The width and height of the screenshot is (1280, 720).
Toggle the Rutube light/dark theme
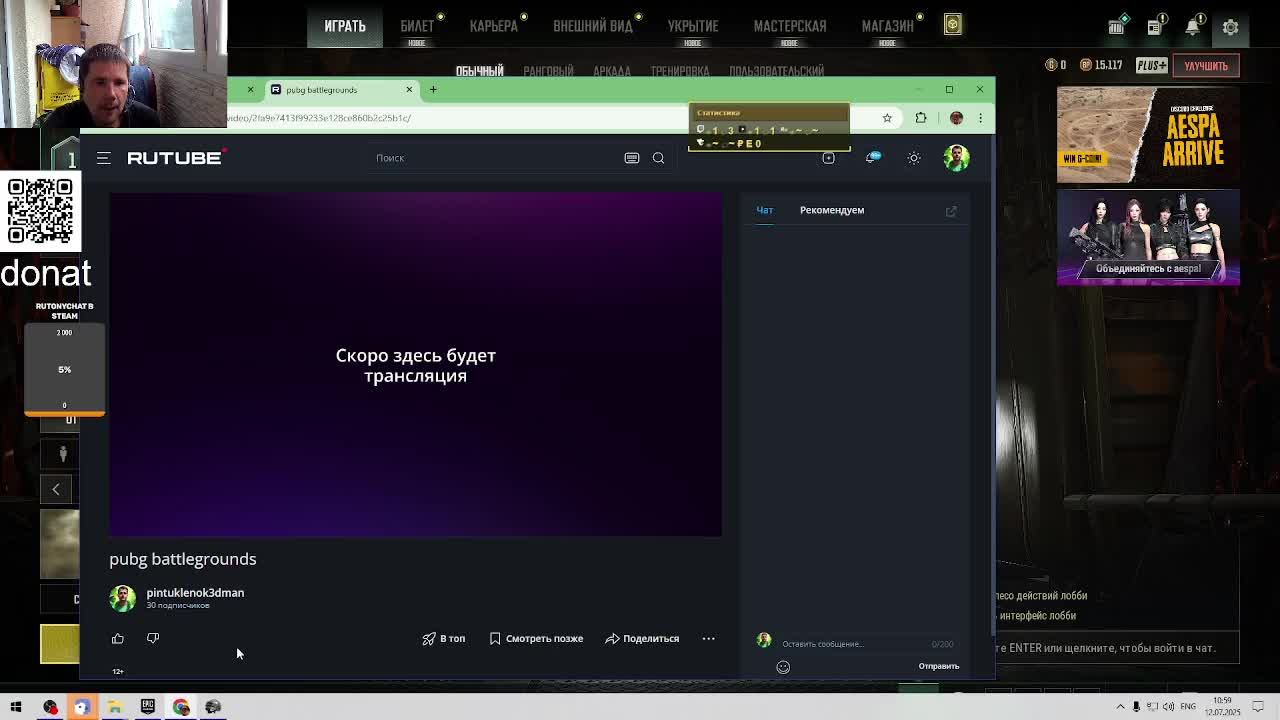(914, 158)
